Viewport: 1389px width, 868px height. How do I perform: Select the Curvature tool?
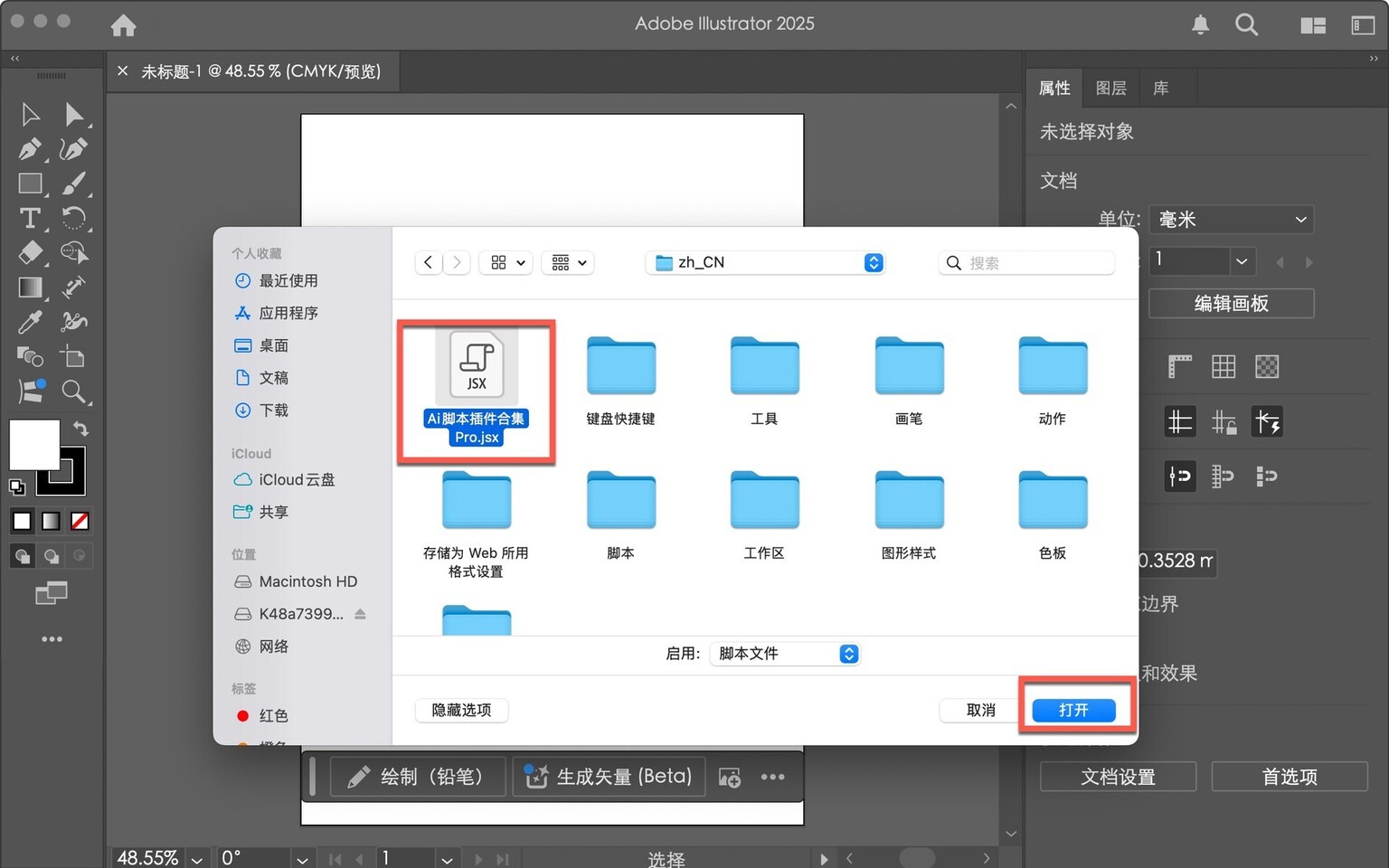point(74,148)
